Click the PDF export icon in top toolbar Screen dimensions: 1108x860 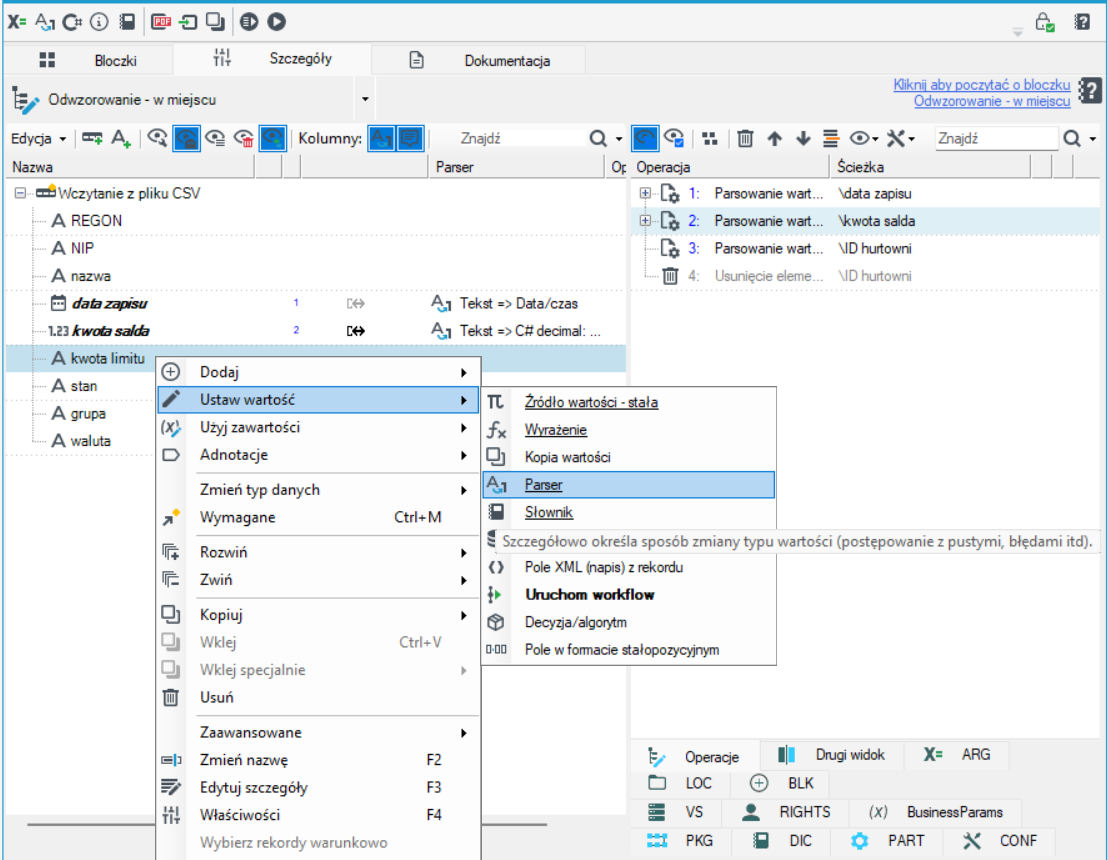161,22
